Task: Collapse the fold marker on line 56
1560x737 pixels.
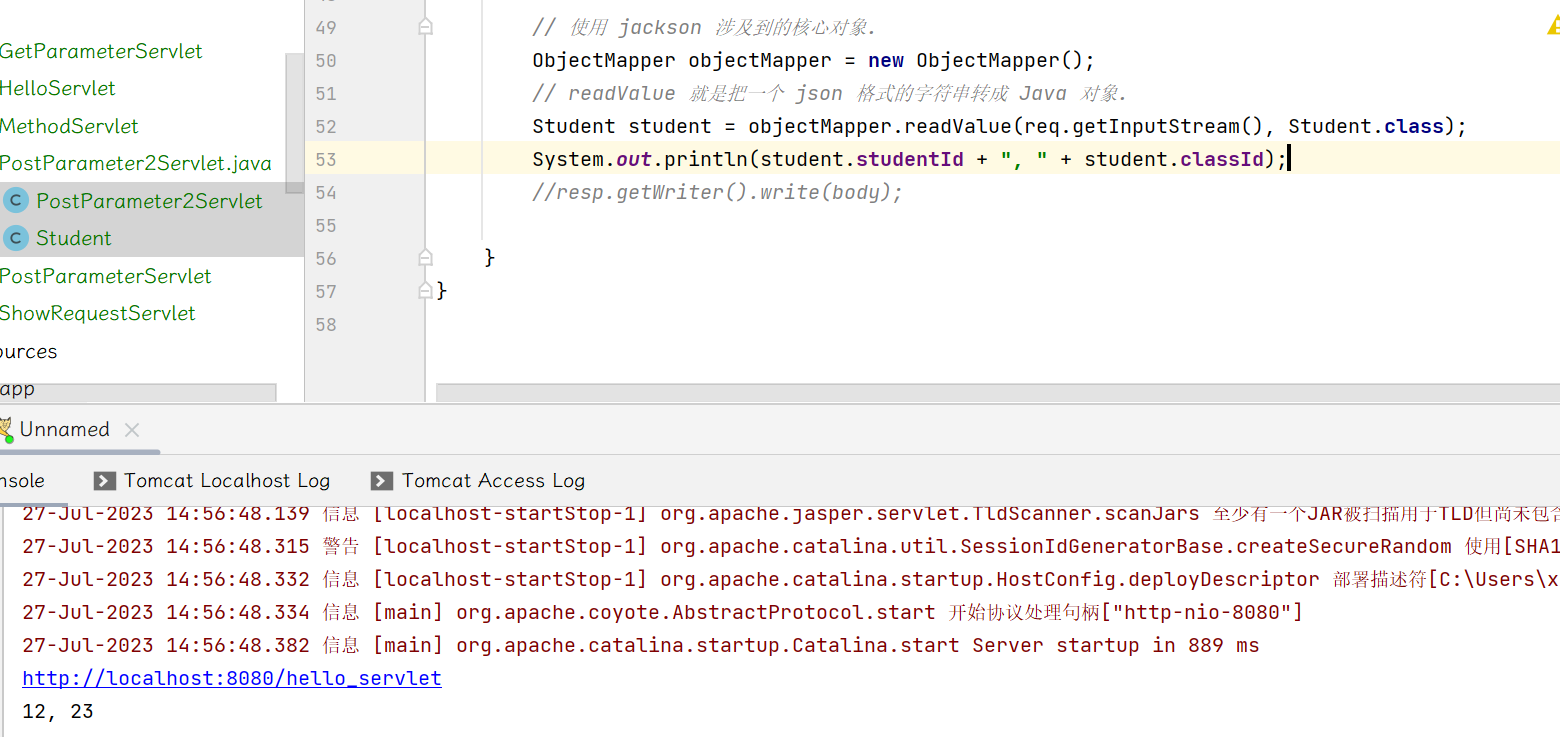Action: coord(425,258)
